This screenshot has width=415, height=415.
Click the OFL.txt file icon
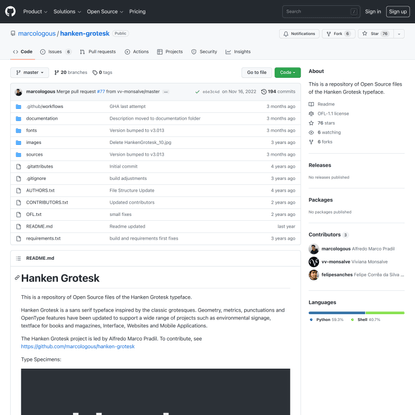tap(19, 214)
